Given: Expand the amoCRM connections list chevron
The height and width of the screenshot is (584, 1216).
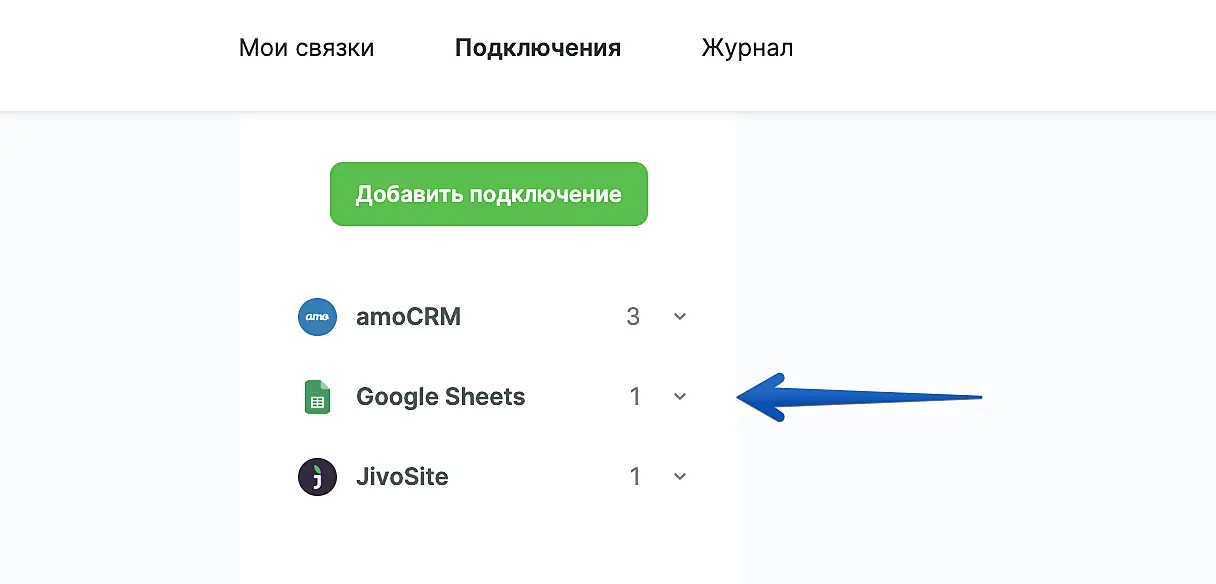Looking at the screenshot, I should click(x=680, y=317).
